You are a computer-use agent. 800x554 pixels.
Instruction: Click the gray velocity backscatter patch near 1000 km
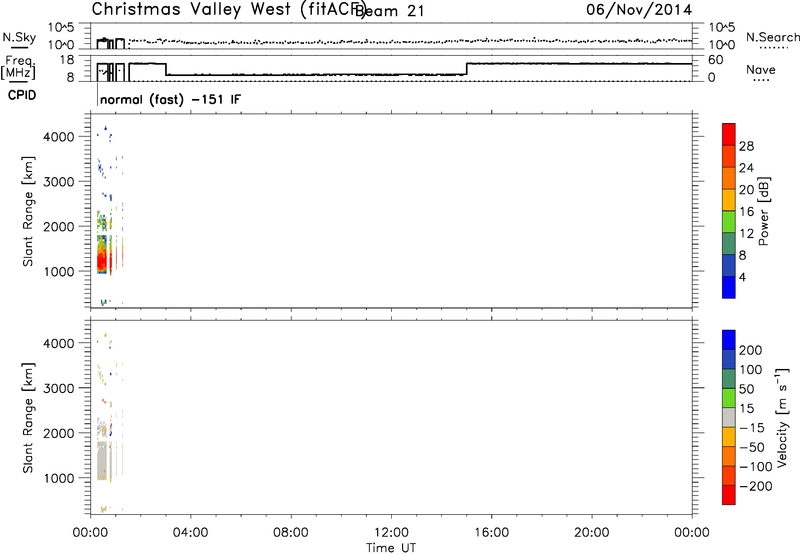coord(102,462)
